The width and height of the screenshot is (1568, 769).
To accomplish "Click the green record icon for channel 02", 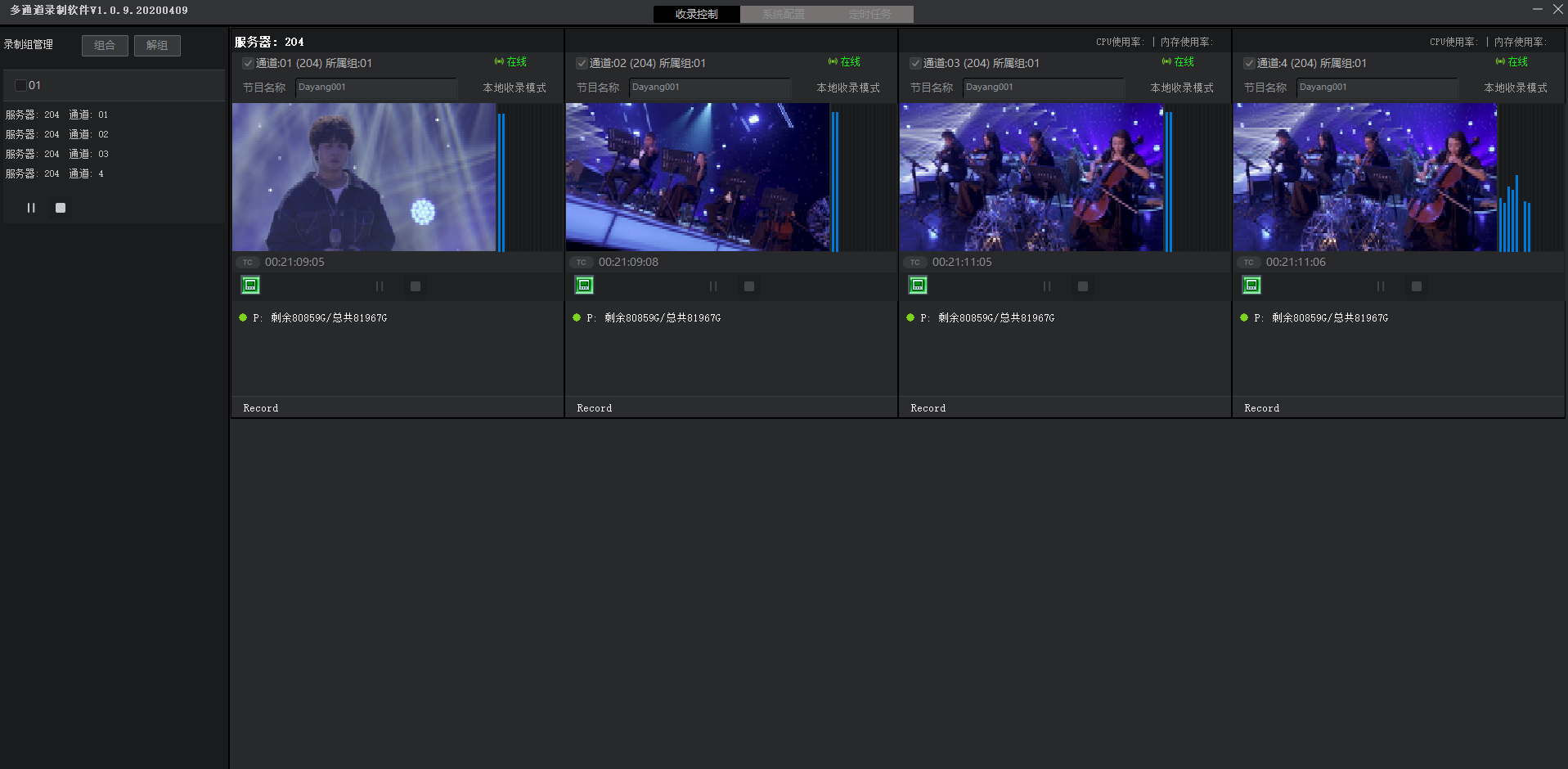I will tap(584, 286).
